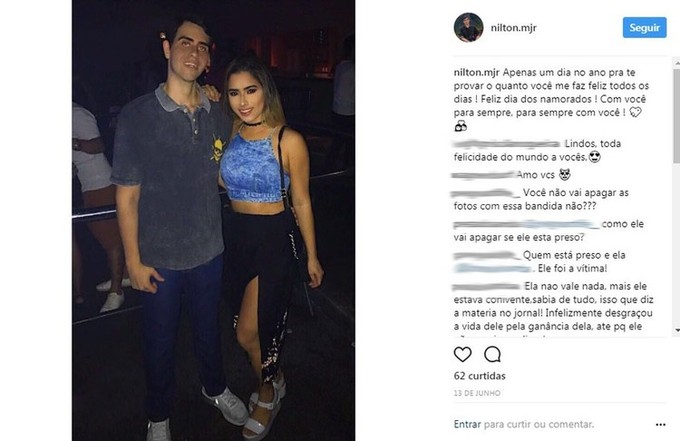Click the comment scrollbar up arrow
Viewport: 680px width, 441px height.
point(677,63)
